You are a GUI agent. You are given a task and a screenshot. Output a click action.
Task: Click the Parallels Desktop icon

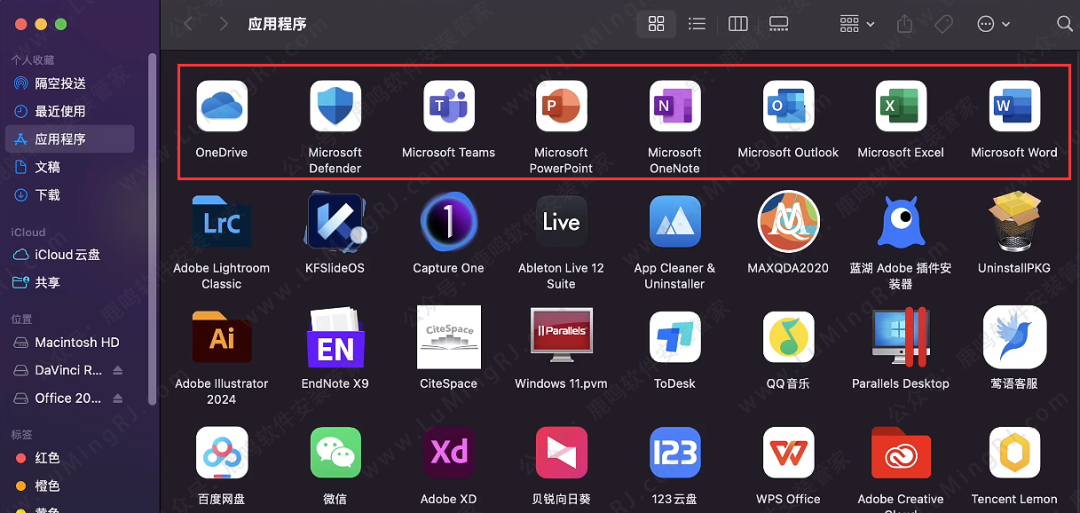pos(901,337)
